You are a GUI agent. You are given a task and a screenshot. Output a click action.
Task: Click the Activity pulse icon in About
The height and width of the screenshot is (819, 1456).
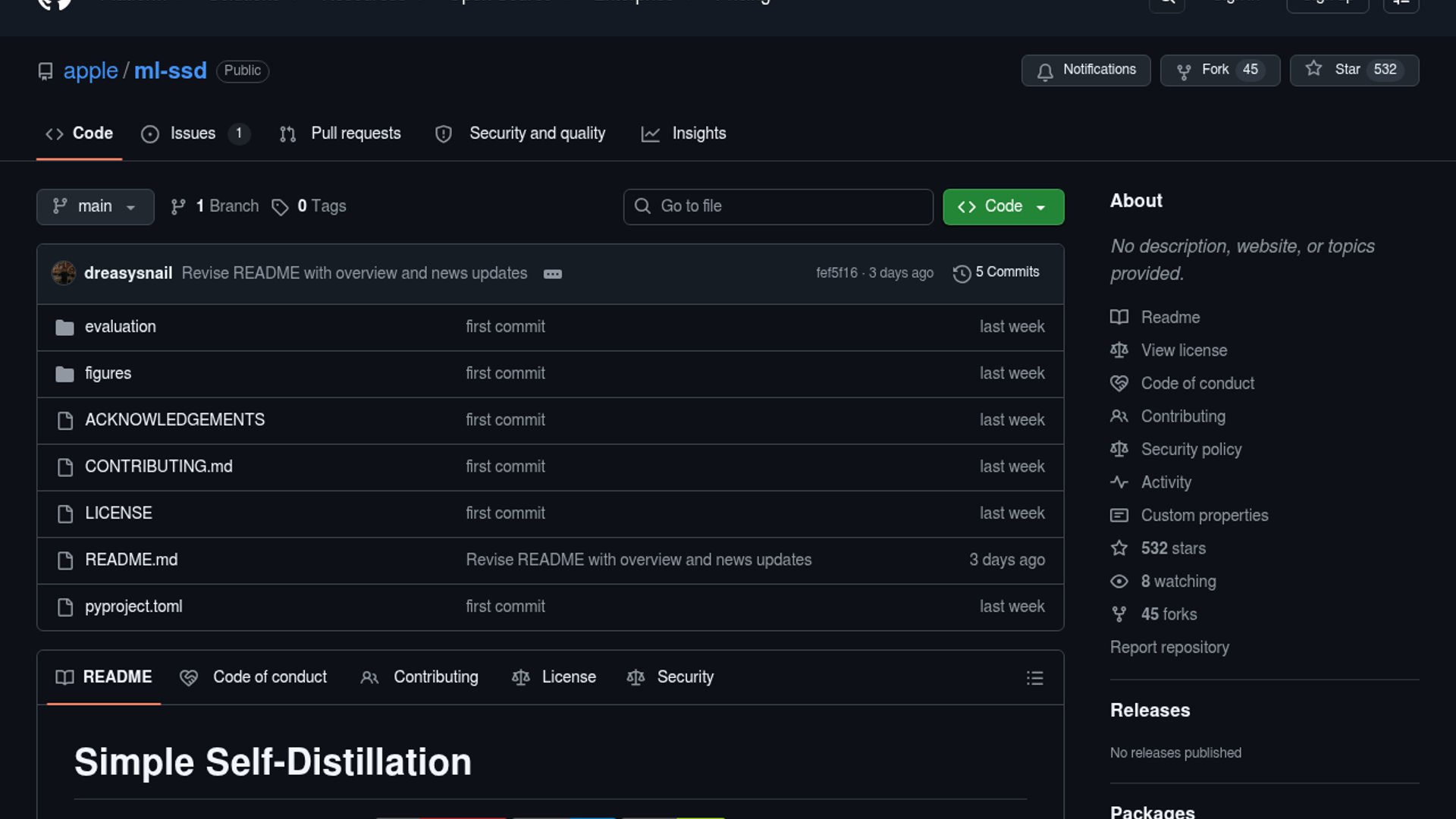pos(1119,482)
